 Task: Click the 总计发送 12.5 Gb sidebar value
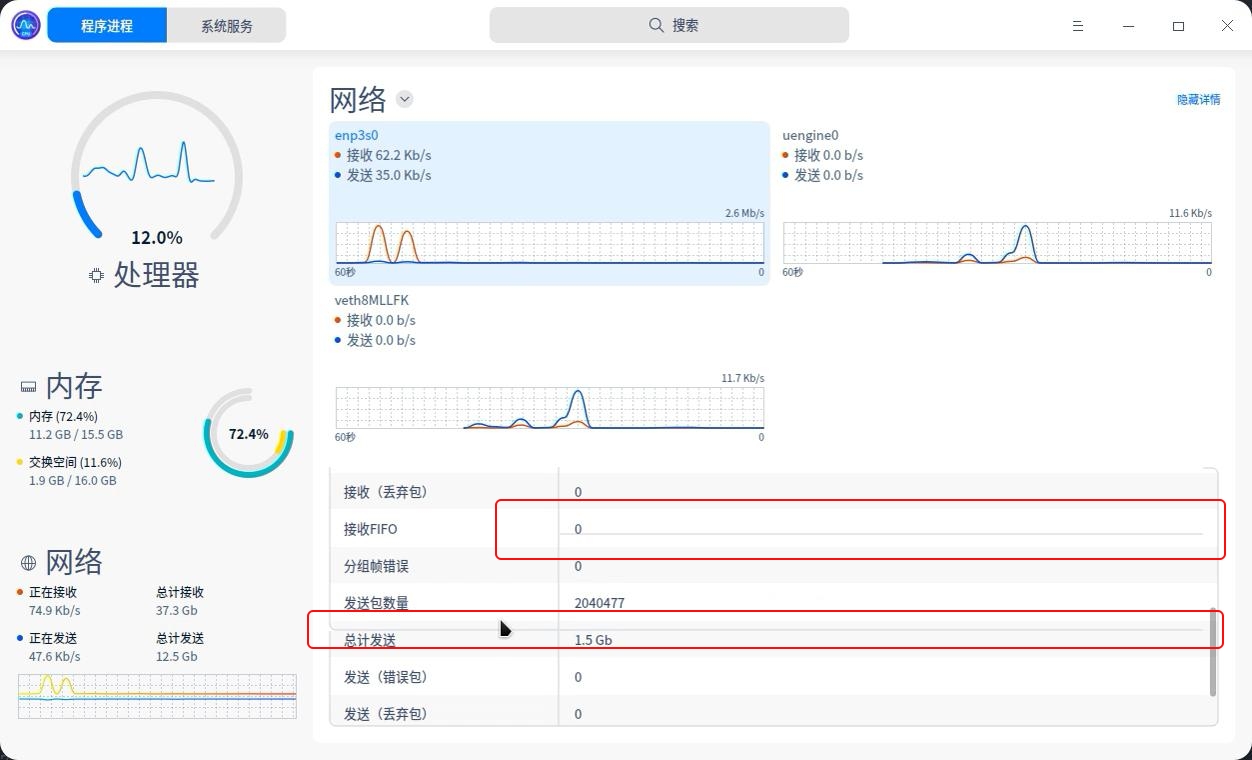coord(176,656)
